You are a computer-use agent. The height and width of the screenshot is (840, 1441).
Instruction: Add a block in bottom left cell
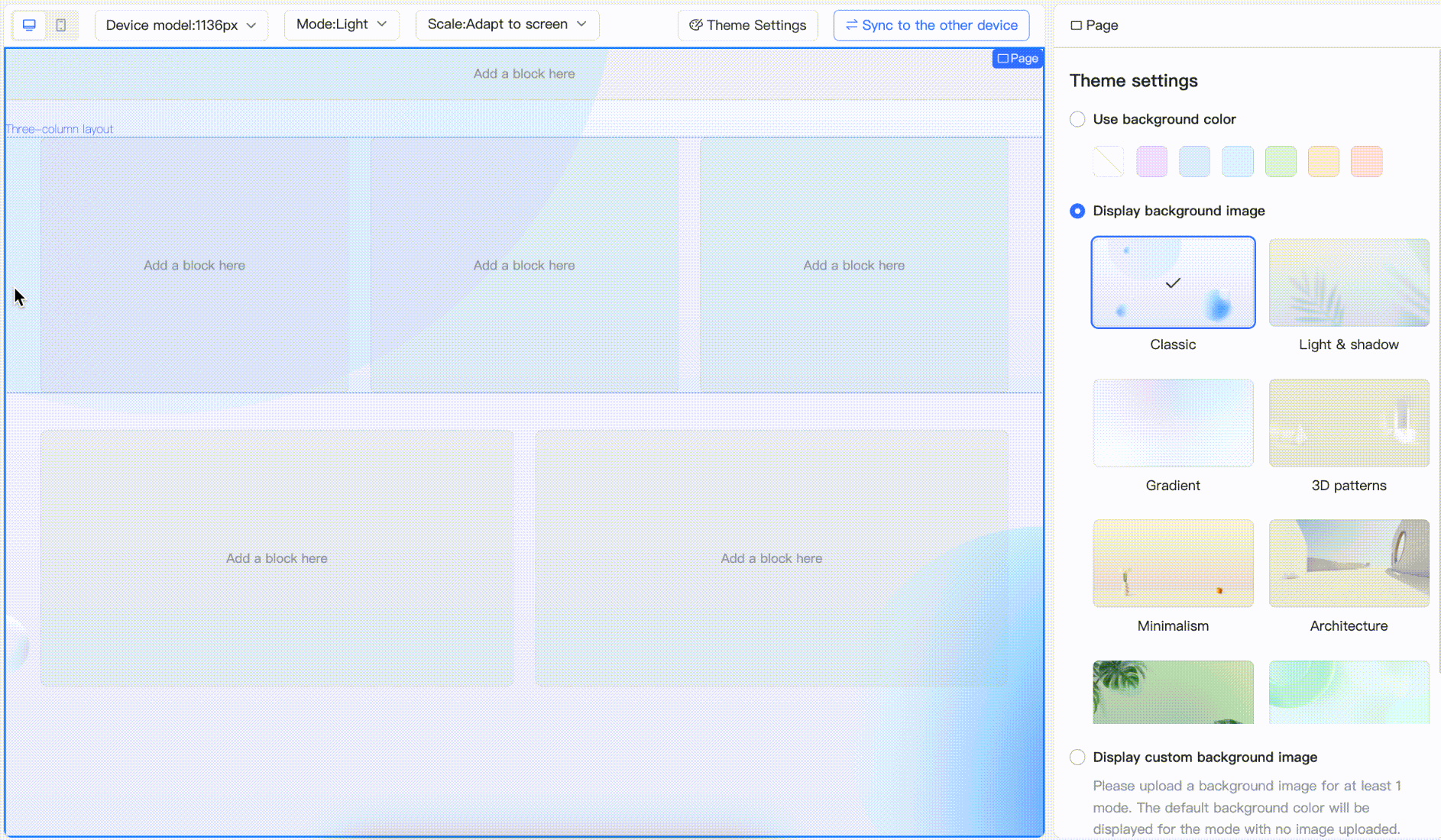(x=277, y=558)
